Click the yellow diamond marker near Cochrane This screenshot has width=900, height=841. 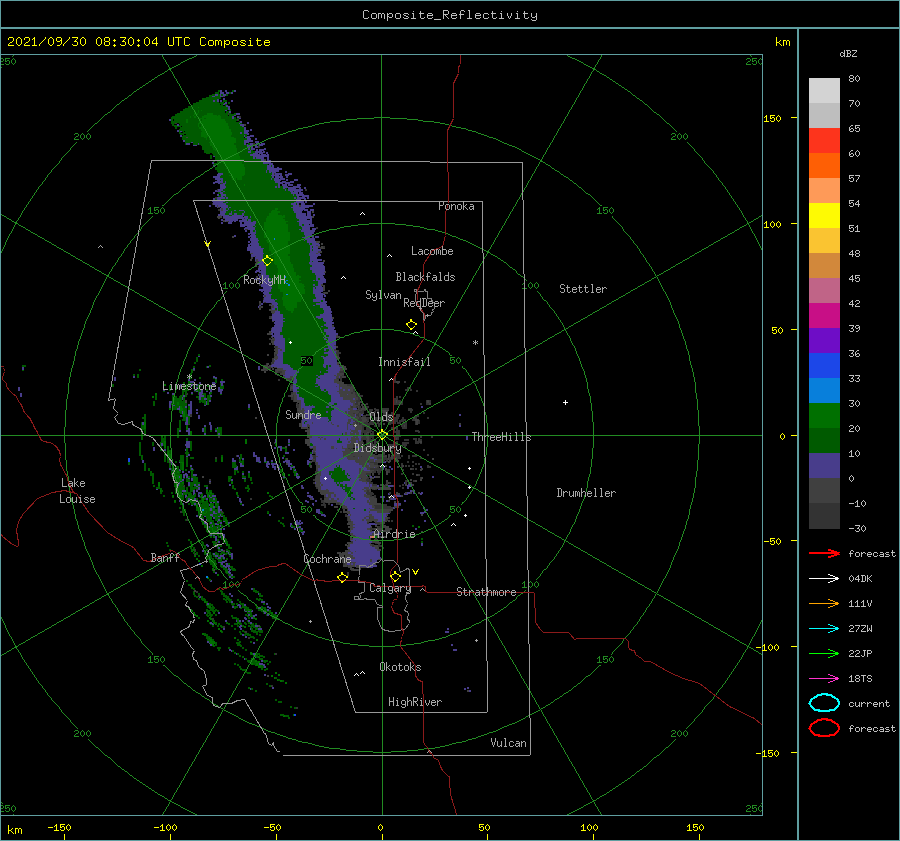click(342, 577)
